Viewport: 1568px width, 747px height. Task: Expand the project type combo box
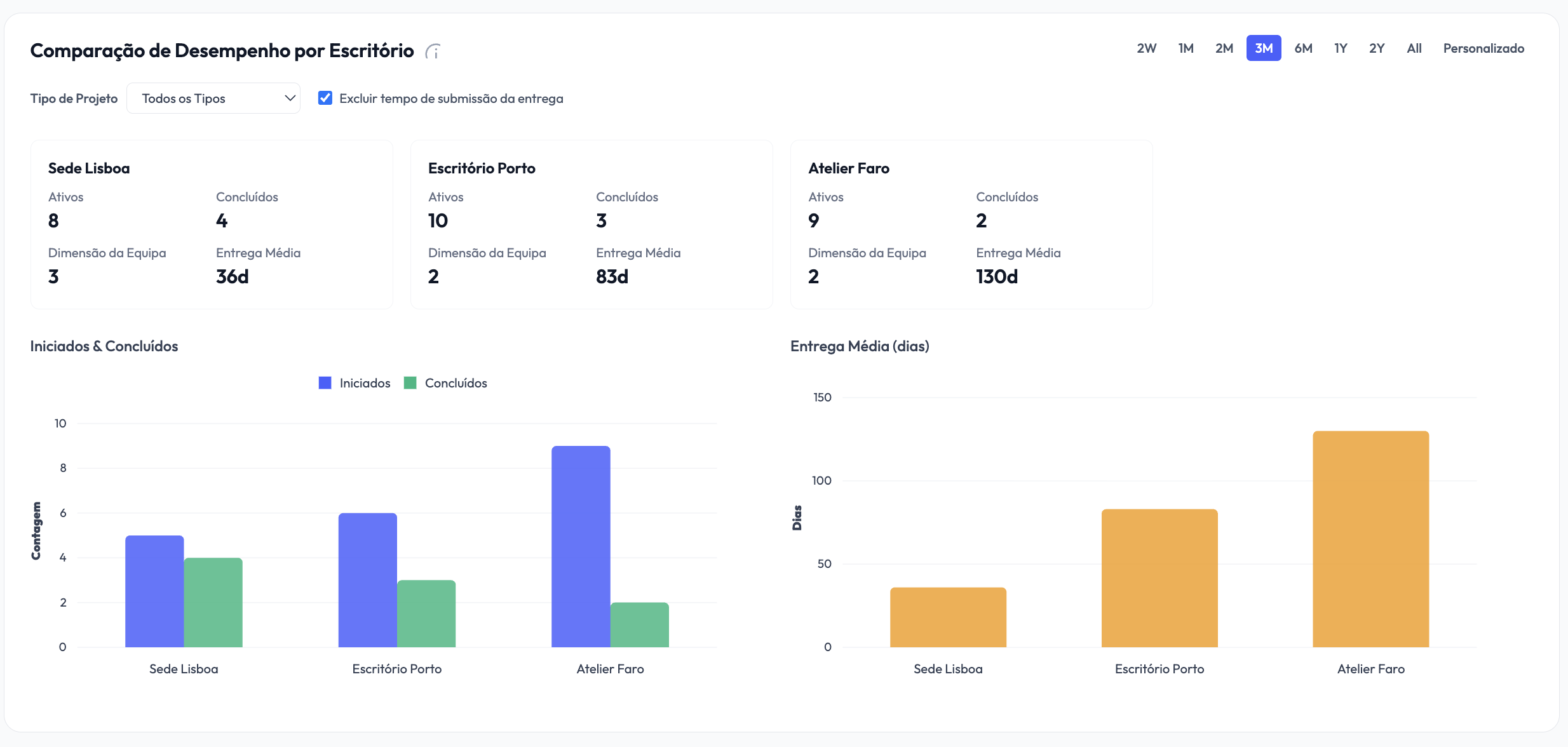tap(213, 98)
